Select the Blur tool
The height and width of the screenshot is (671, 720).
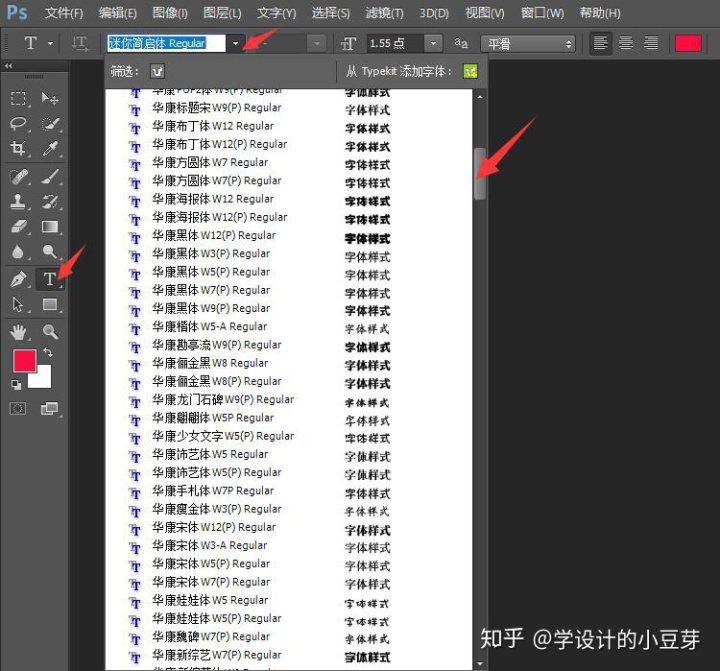pyautogui.click(x=18, y=252)
